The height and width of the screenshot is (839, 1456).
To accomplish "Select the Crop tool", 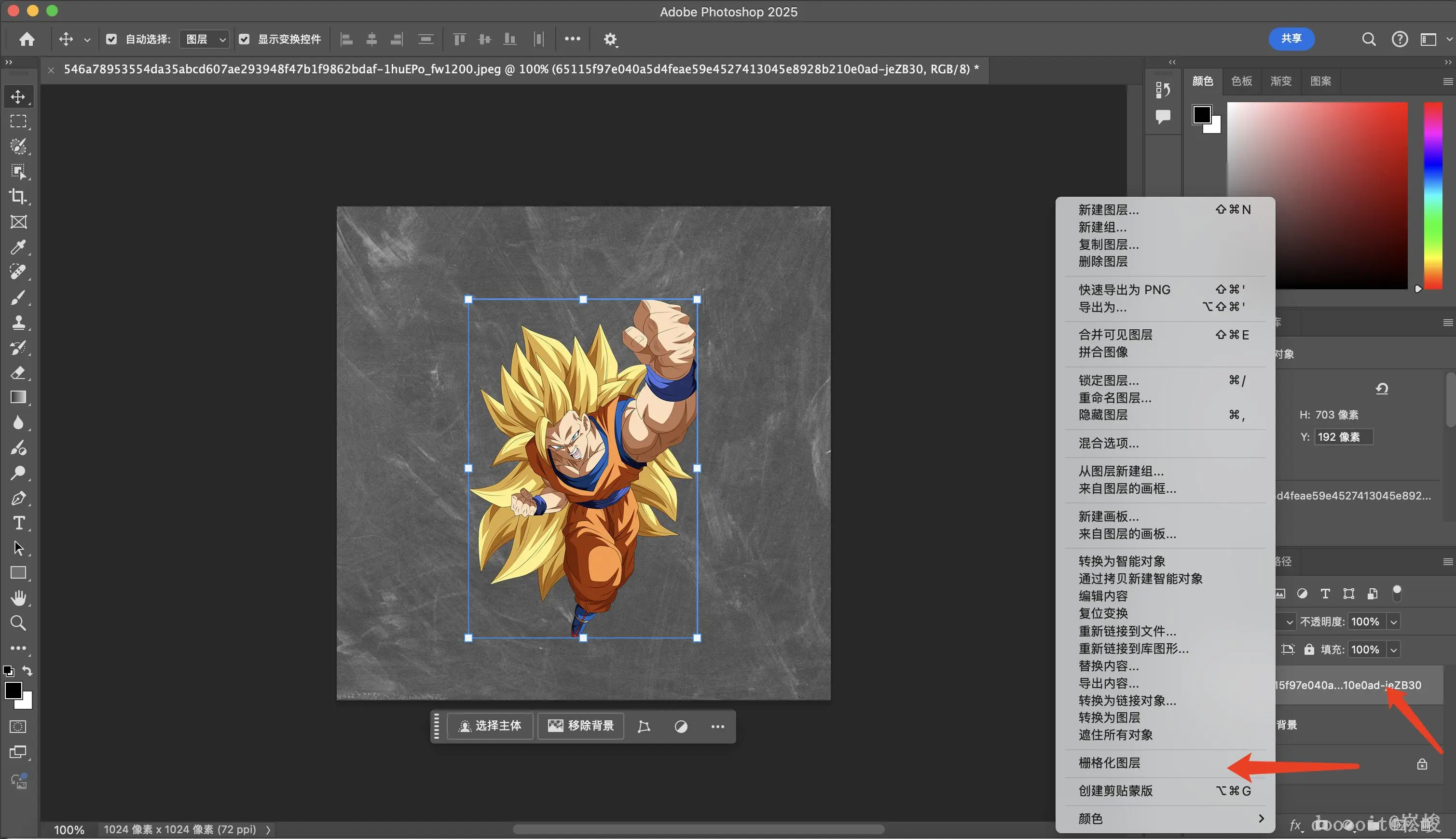I will (18, 197).
